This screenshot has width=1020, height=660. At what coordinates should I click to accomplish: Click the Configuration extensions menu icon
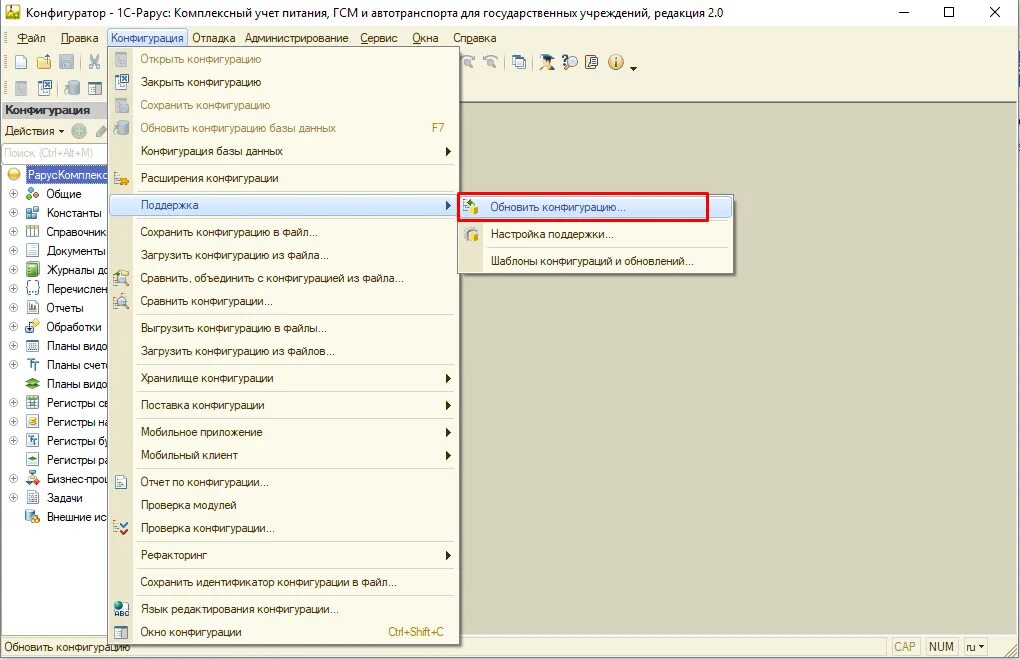tap(121, 178)
